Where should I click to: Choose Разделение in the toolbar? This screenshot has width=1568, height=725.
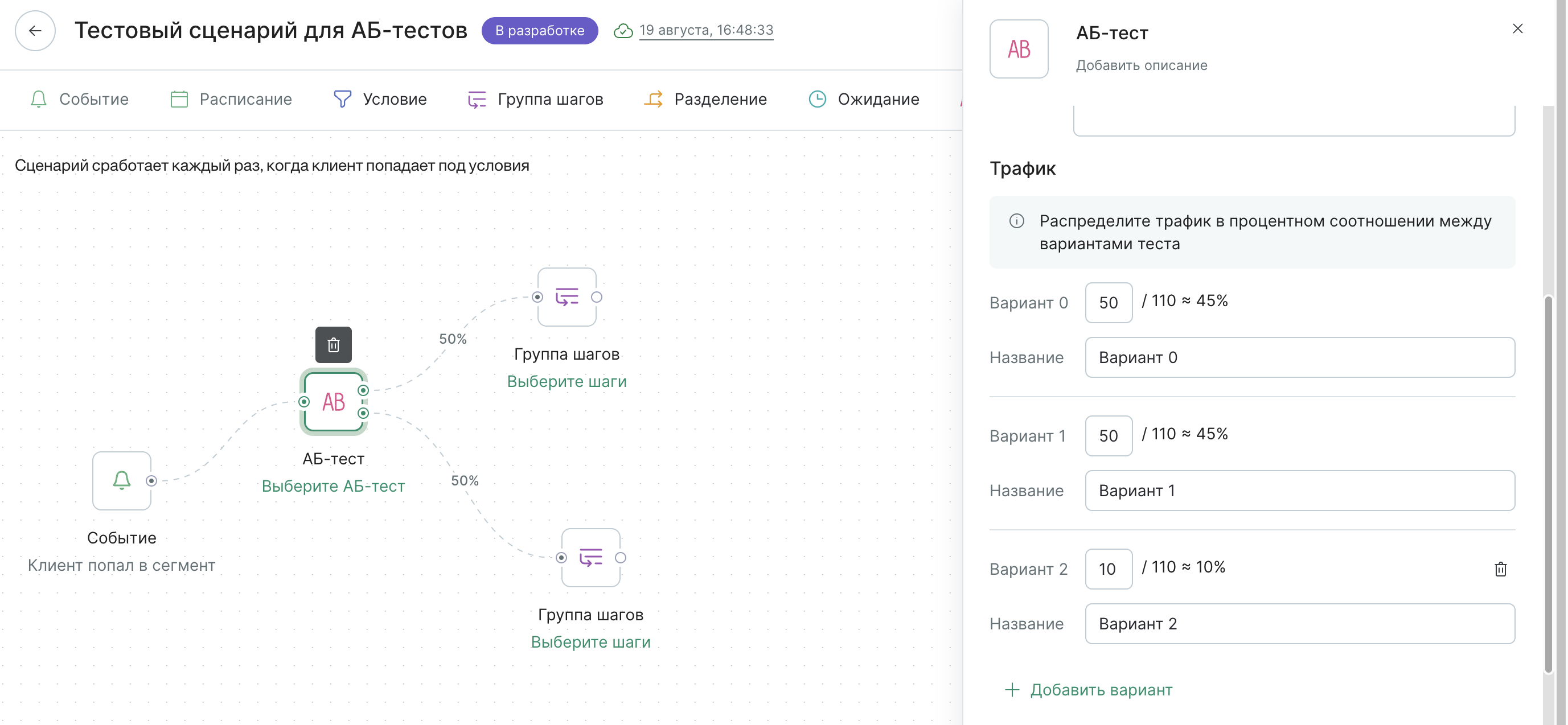[x=705, y=99]
